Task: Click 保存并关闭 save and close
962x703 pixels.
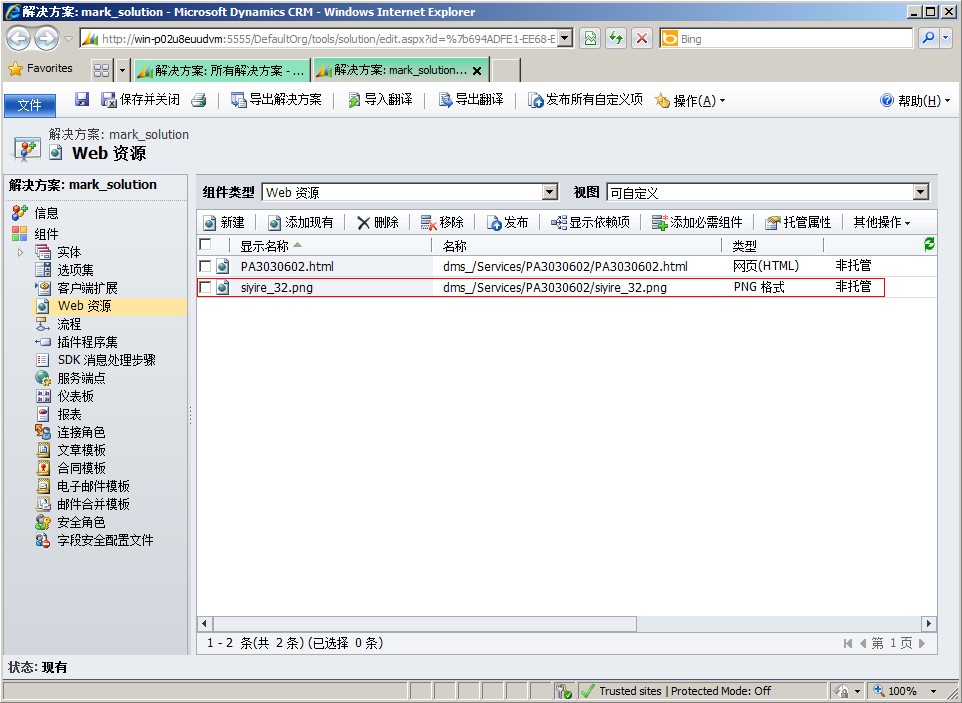Action: click(x=140, y=99)
